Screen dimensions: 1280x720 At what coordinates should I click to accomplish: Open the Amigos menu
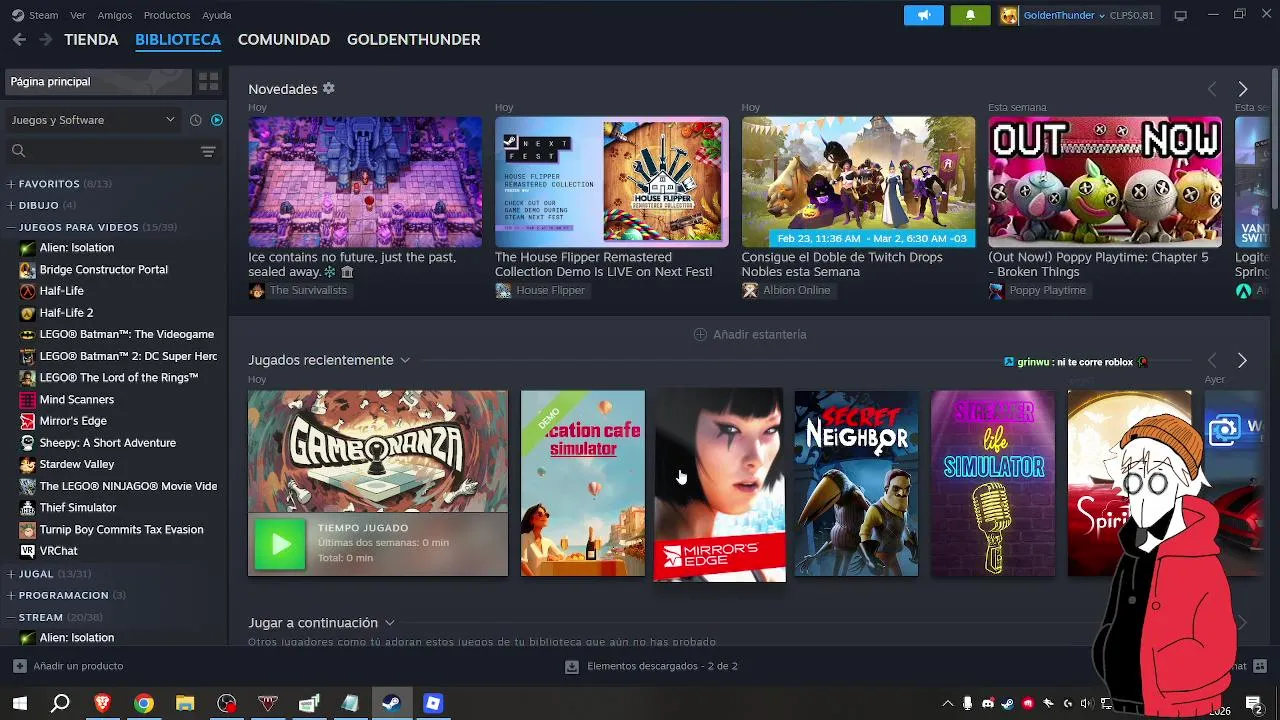(x=115, y=15)
